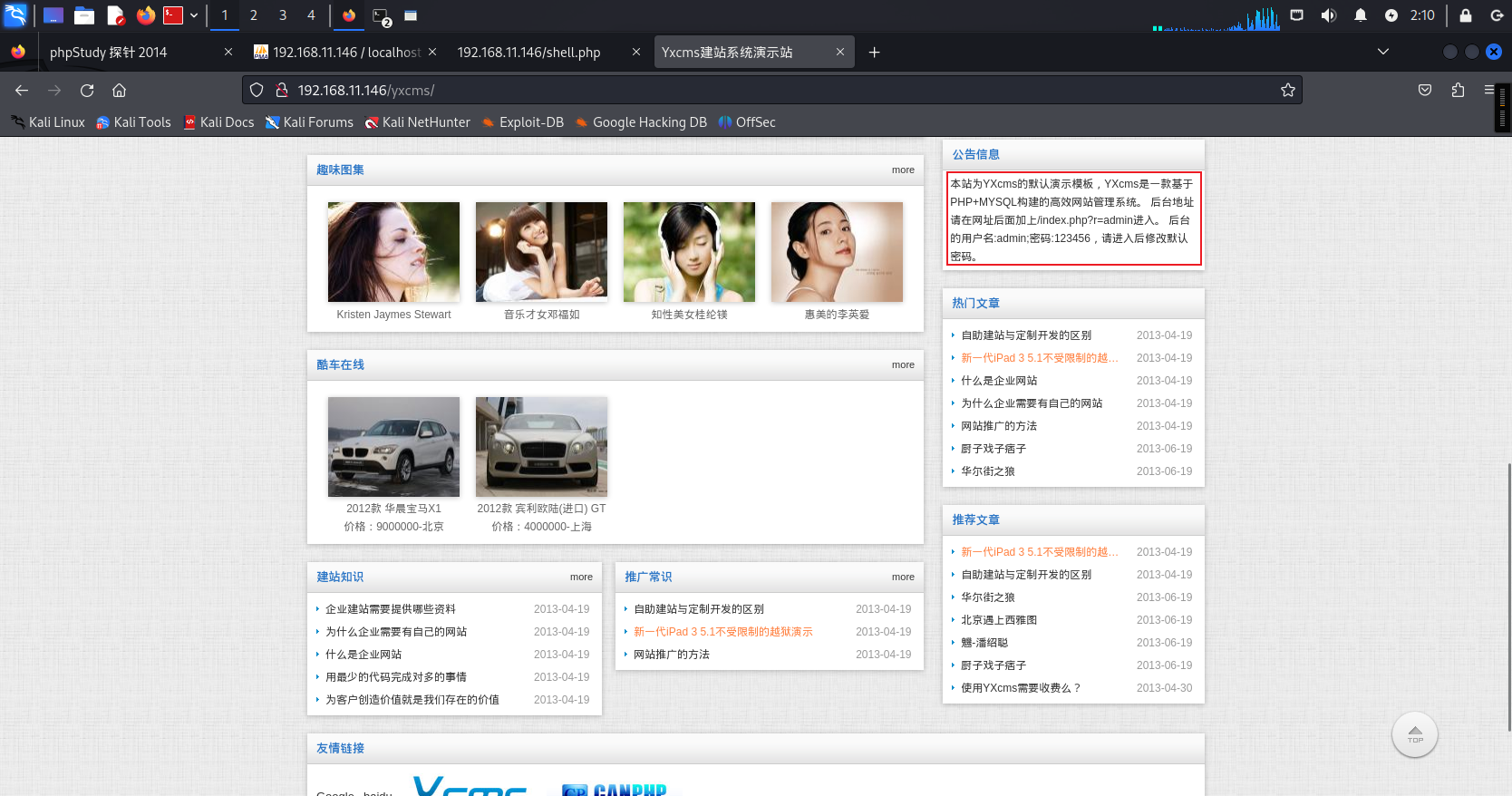Switch to the 192.168.11.146 / localhost tab
This screenshot has height=796, width=1512.
point(346,53)
